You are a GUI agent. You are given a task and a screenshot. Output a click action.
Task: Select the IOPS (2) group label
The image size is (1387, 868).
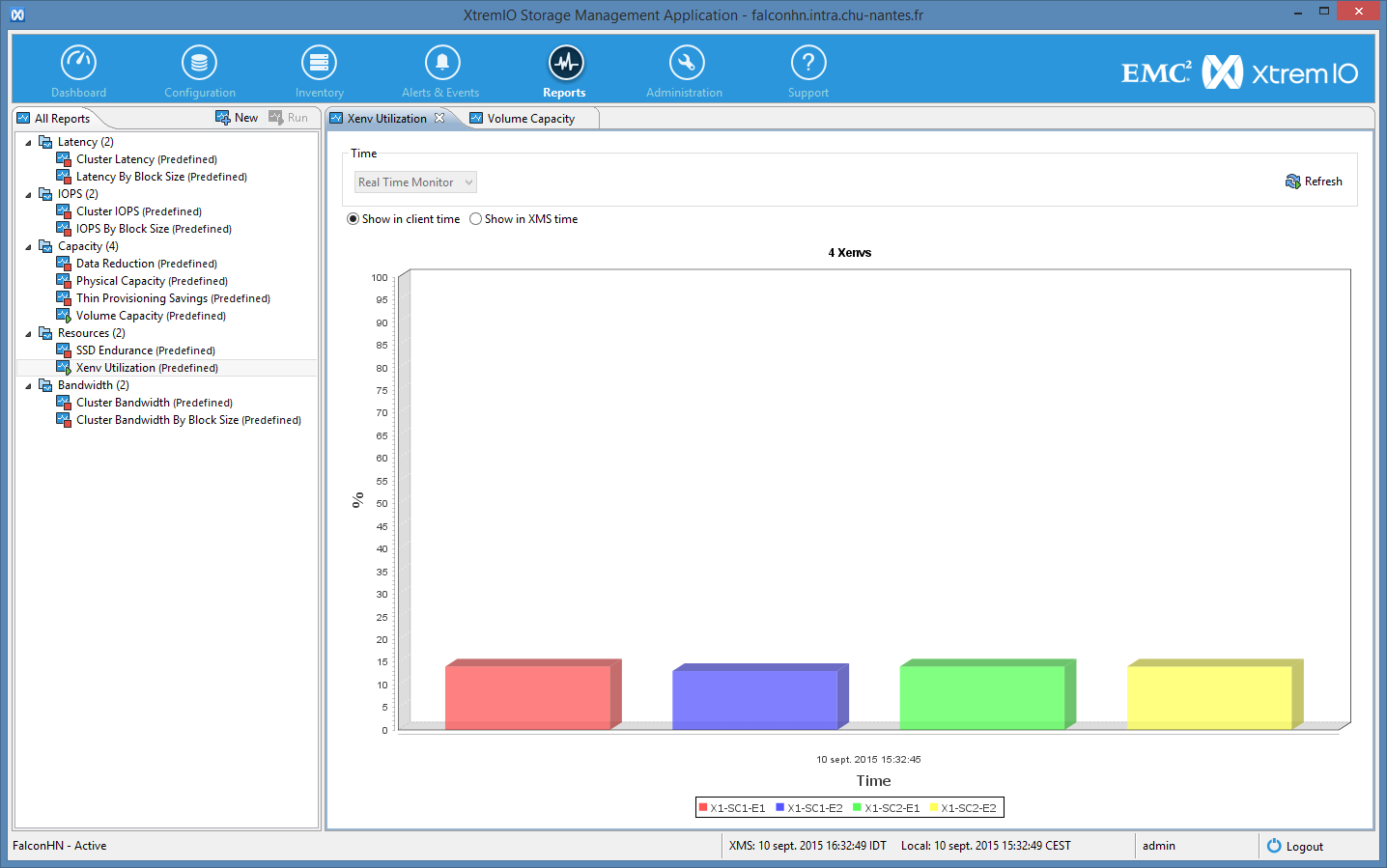(78, 194)
